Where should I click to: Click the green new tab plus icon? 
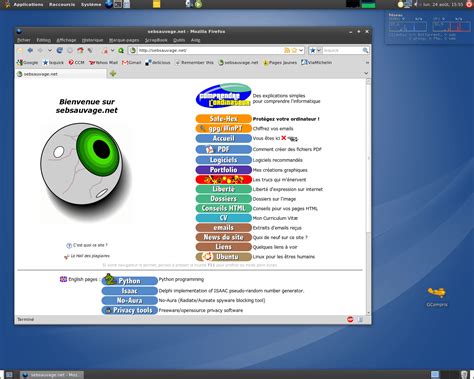pos(113,74)
